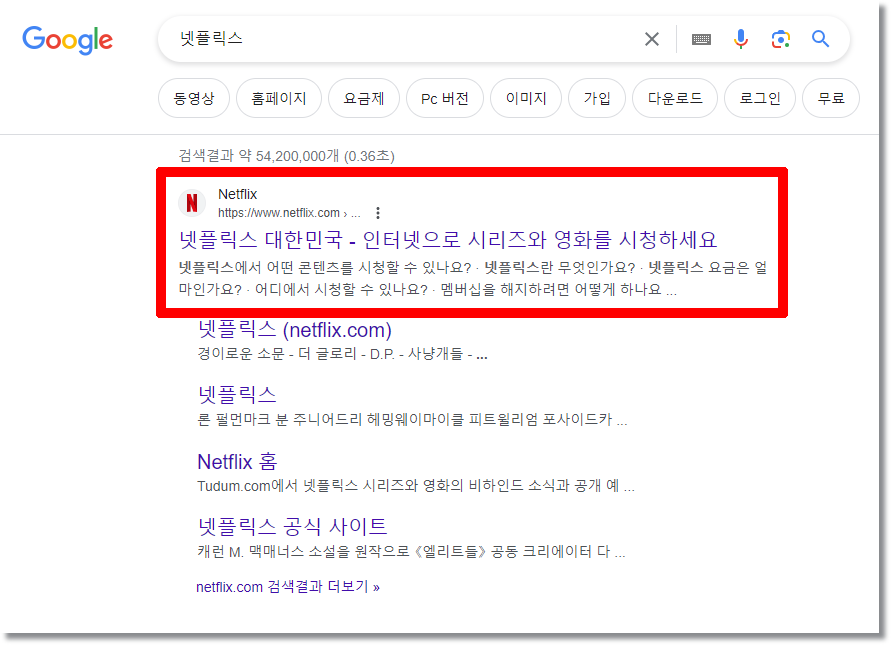Select the 로그인 filter chip
The image size is (891, 645).
pos(760,98)
